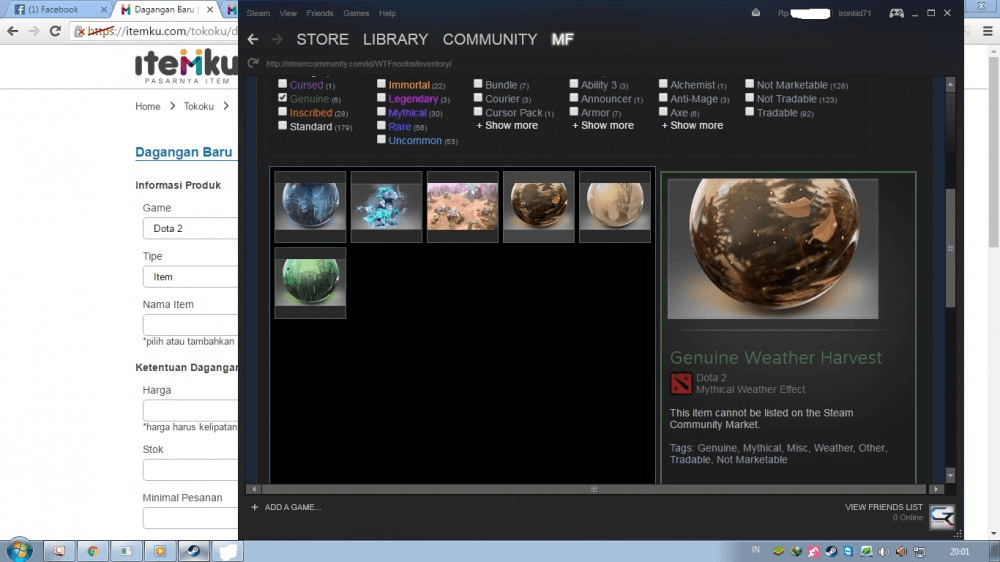Open the friends list chat icon
The width and height of the screenshot is (1000, 562).
click(941, 516)
